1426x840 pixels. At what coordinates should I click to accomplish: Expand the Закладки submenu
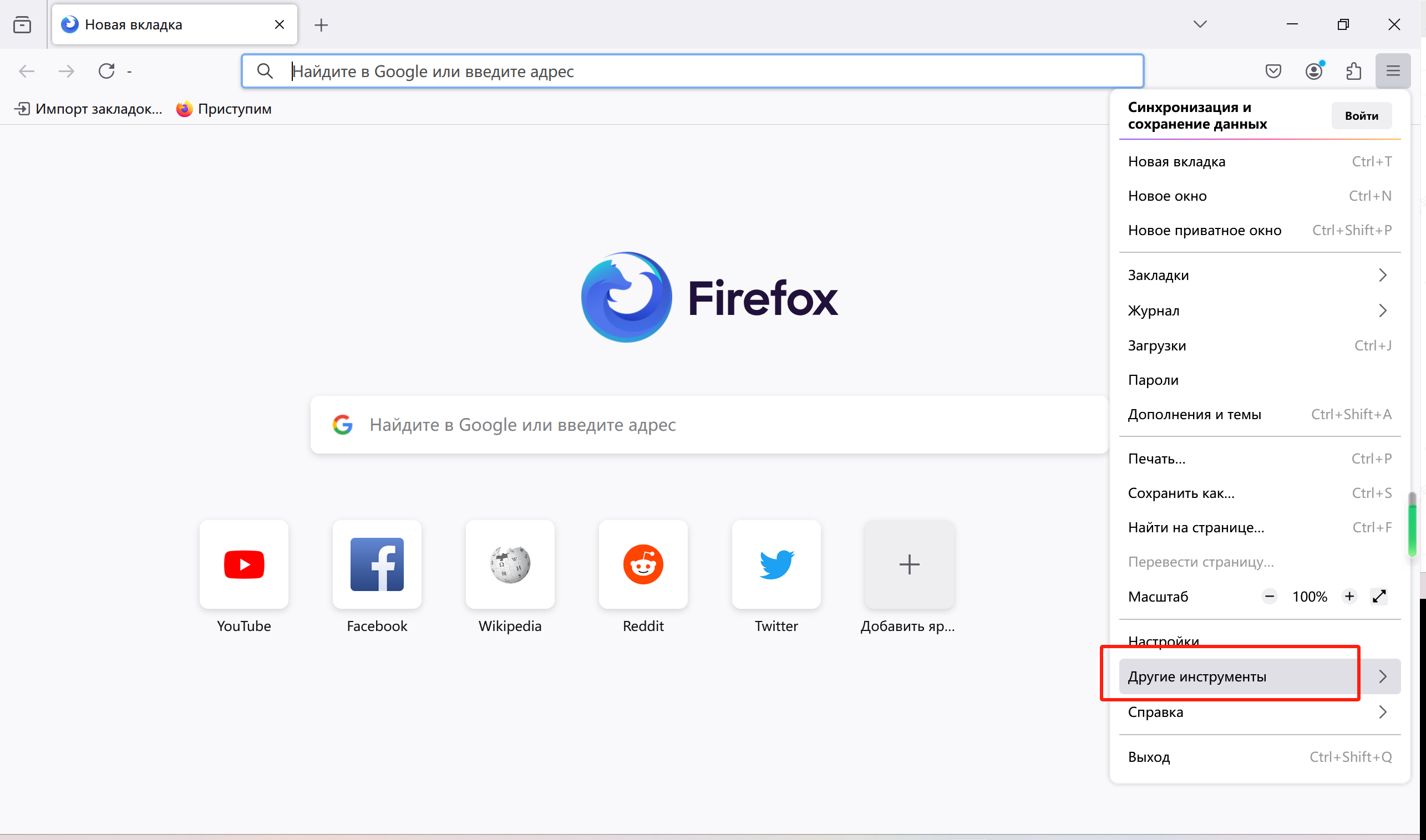tap(1260, 276)
